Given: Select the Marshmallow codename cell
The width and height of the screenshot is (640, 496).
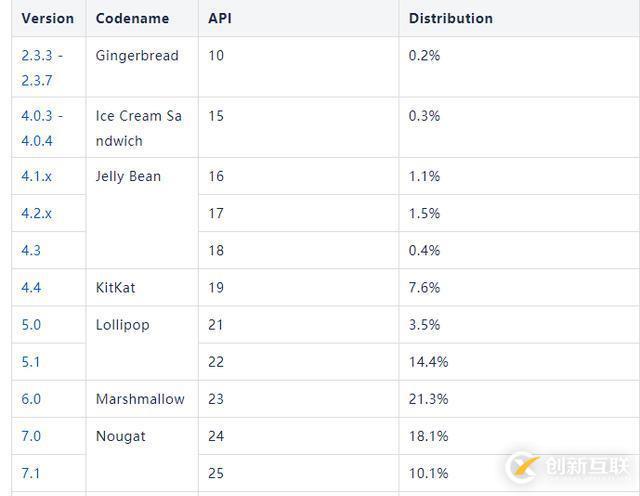Looking at the screenshot, I should pyautogui.click(x=140, y=398).
